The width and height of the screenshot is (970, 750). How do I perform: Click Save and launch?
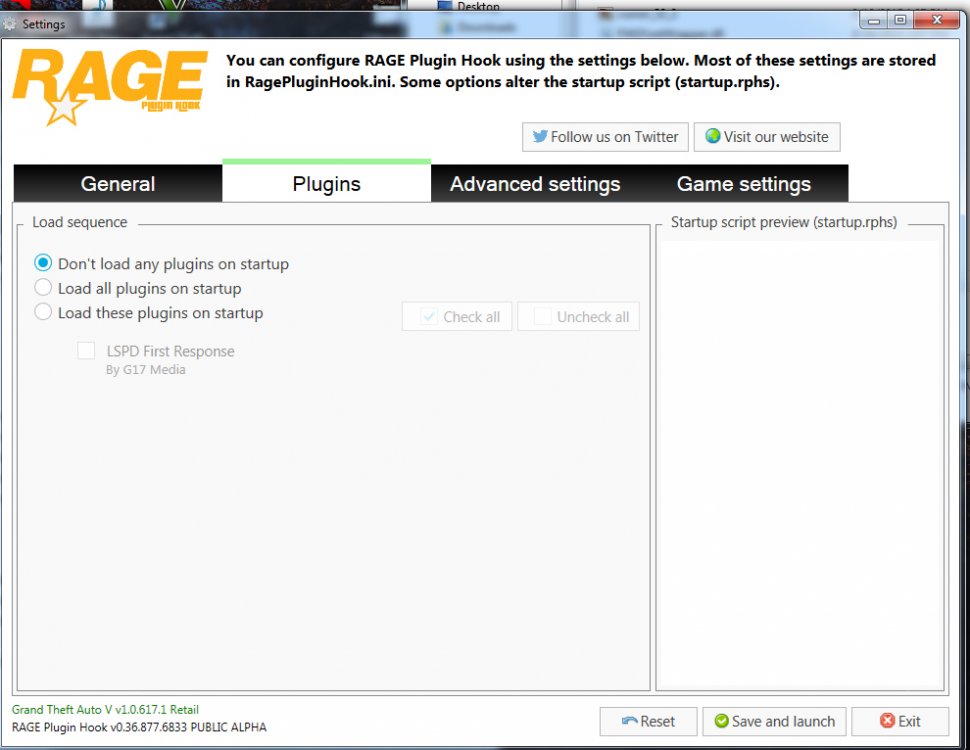pos(774,722)
